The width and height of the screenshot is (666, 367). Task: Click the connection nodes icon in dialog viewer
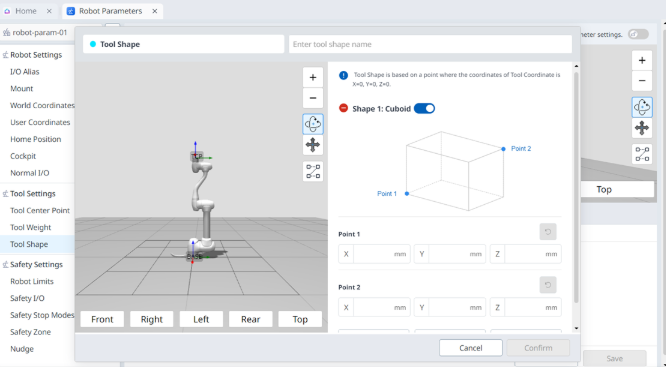[313, 171]
